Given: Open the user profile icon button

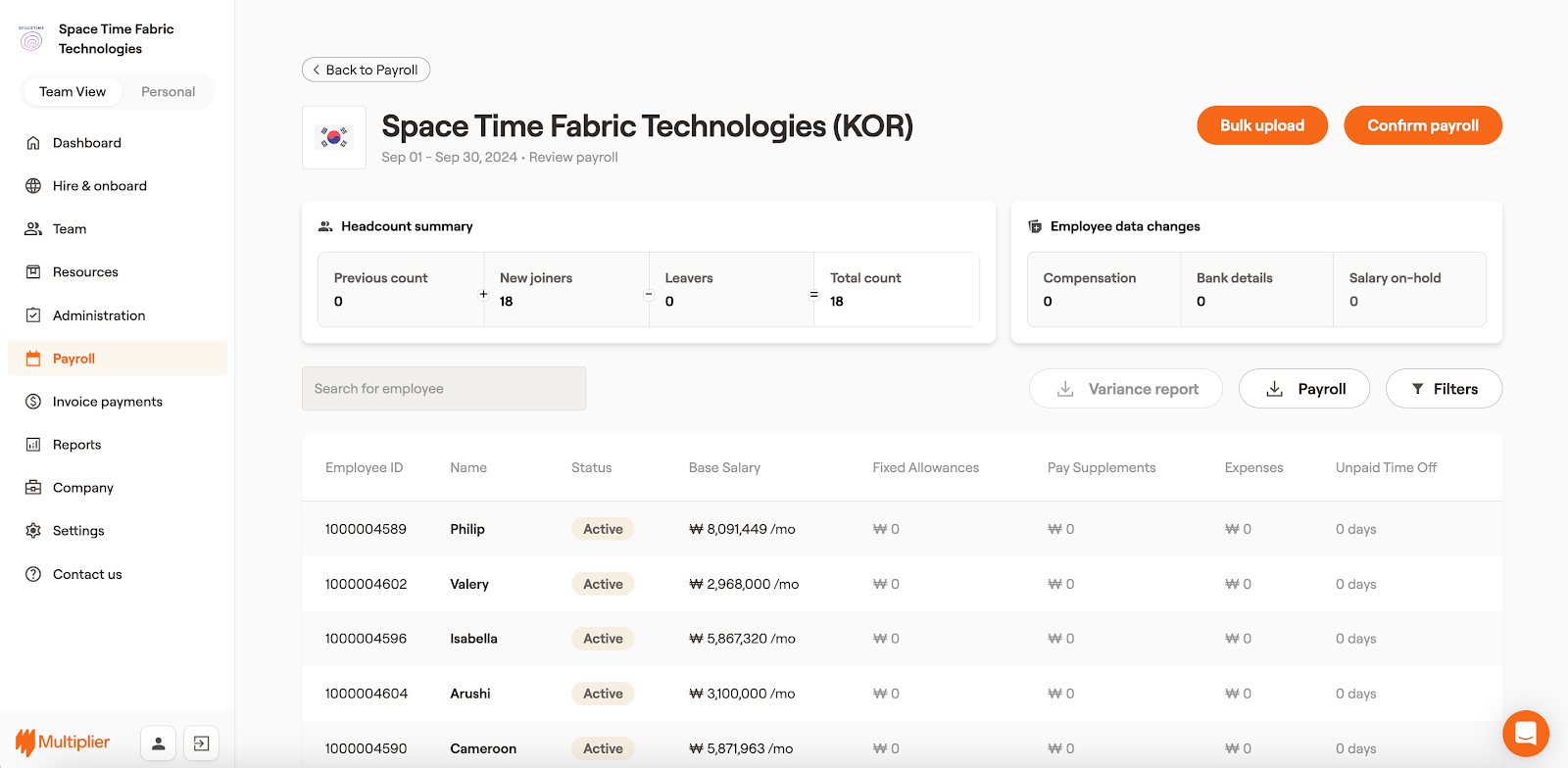Looking at the screenshot, I should 158,744.
